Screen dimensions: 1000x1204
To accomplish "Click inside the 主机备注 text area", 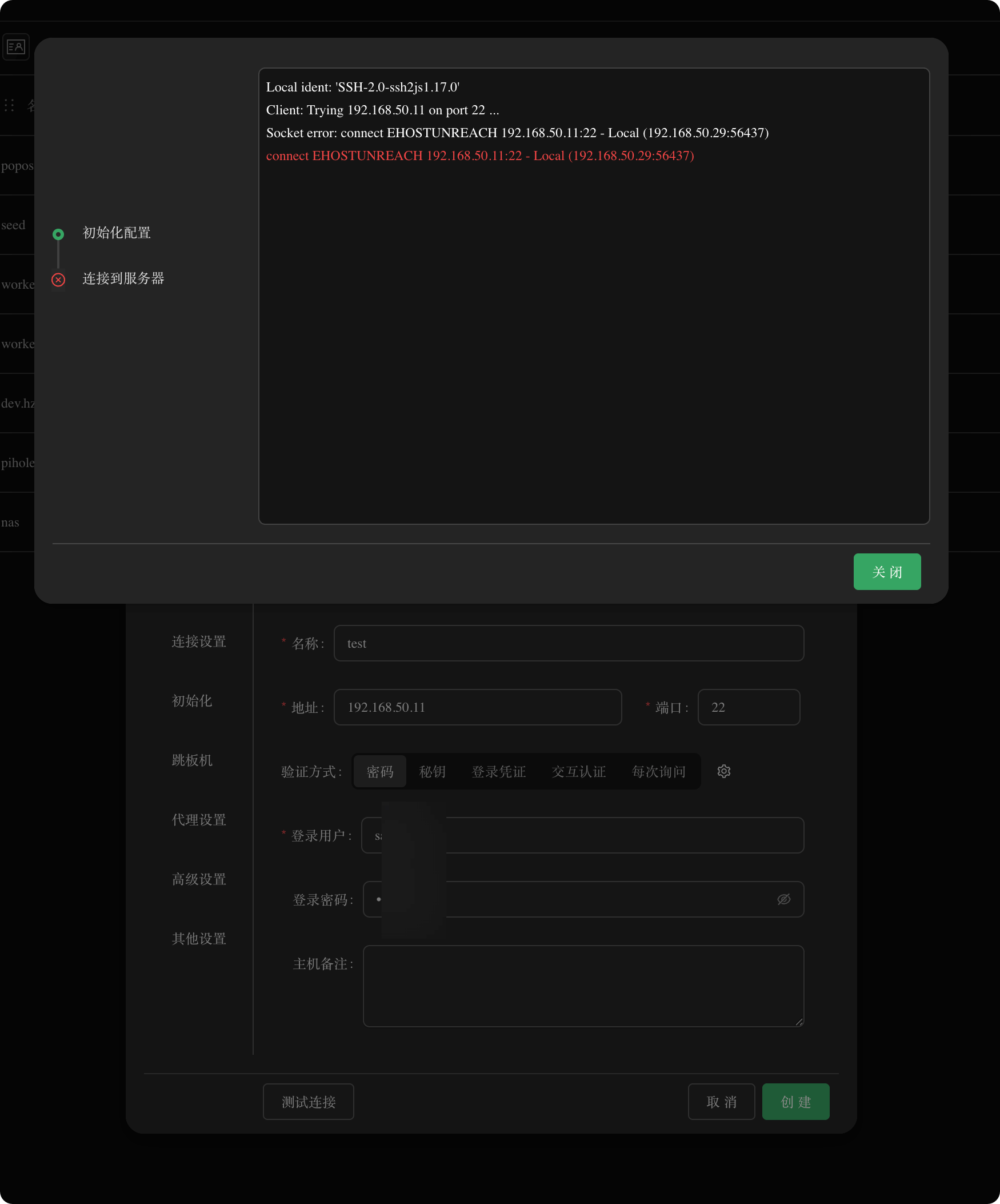I will pos(583,986).
